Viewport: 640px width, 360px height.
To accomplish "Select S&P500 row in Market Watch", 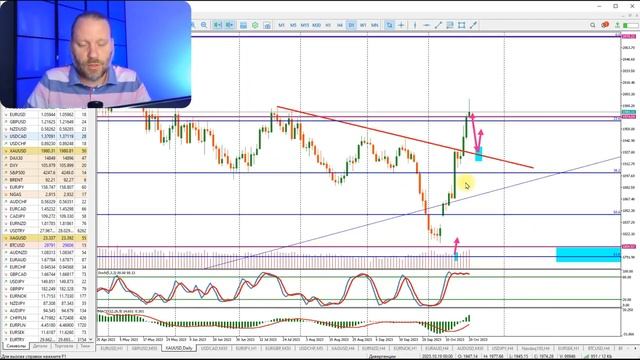I will pyautogui.click(x=46, y=173).
